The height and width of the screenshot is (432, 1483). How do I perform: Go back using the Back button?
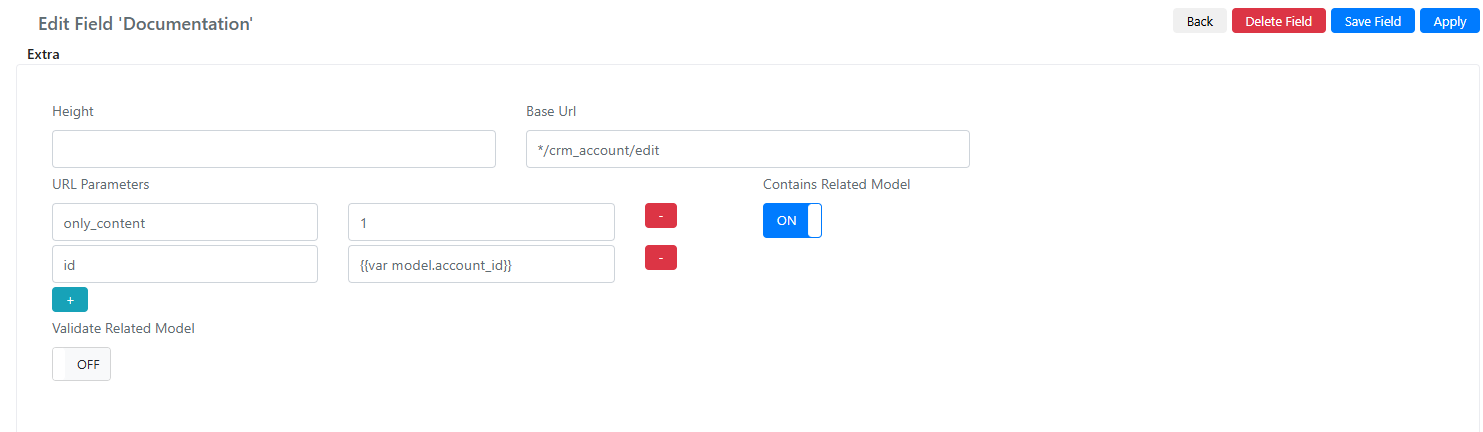[x=1200, y=21]
